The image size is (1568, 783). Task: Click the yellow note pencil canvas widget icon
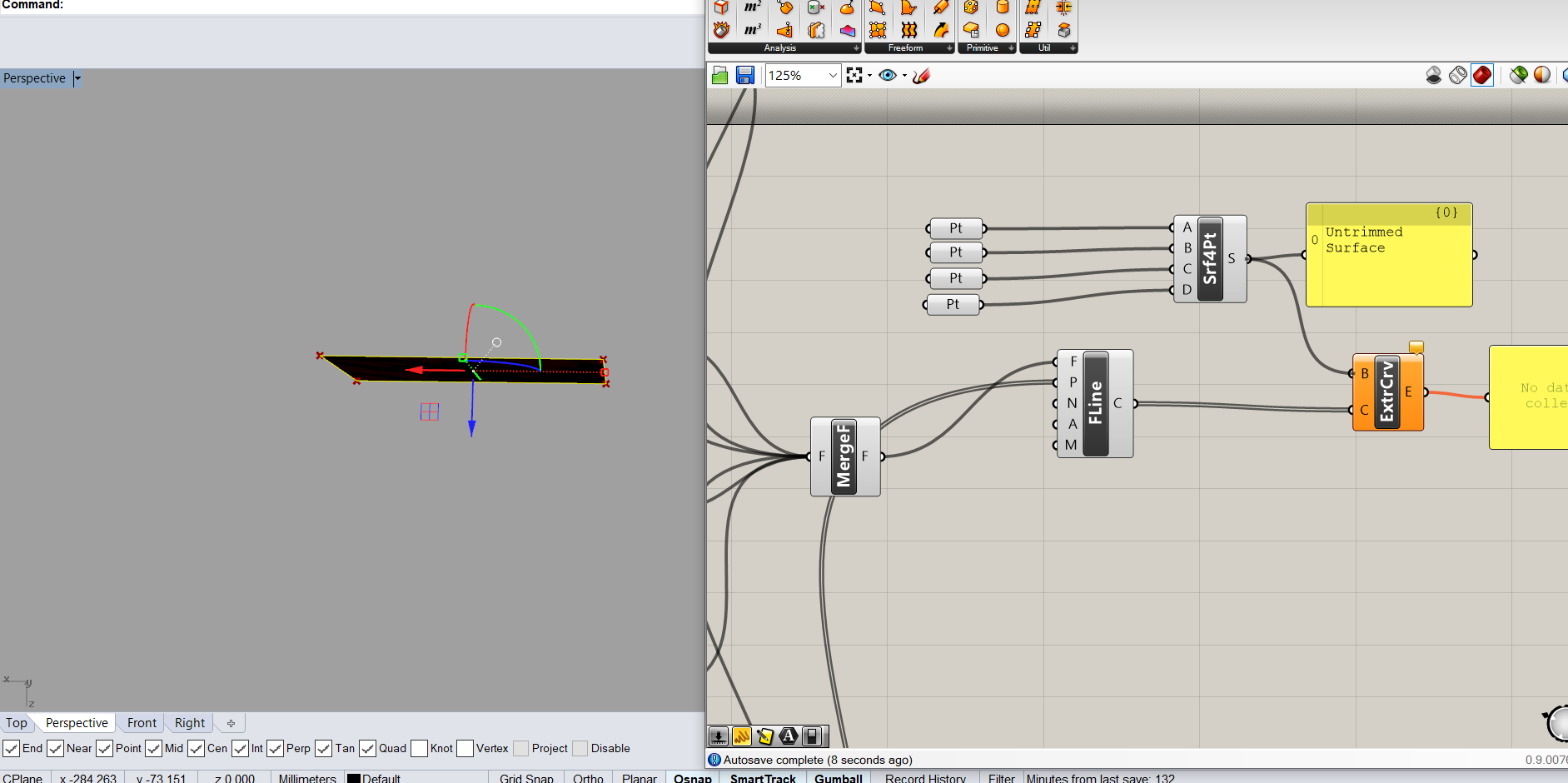tap(765, 736)
